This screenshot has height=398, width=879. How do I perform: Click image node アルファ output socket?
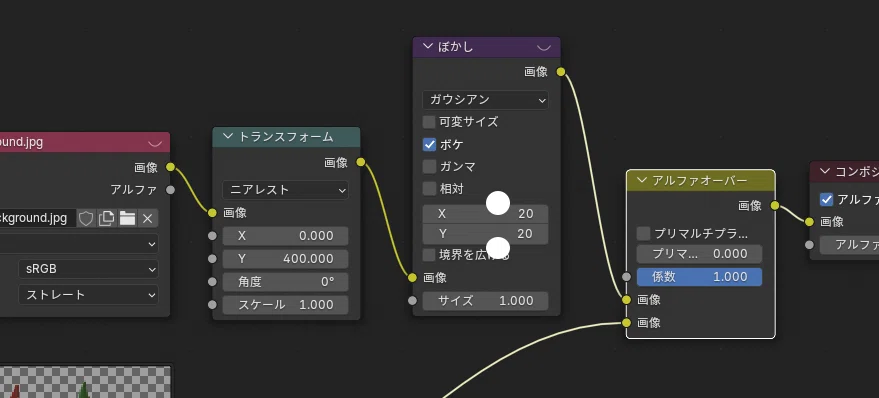click(170, 189)
